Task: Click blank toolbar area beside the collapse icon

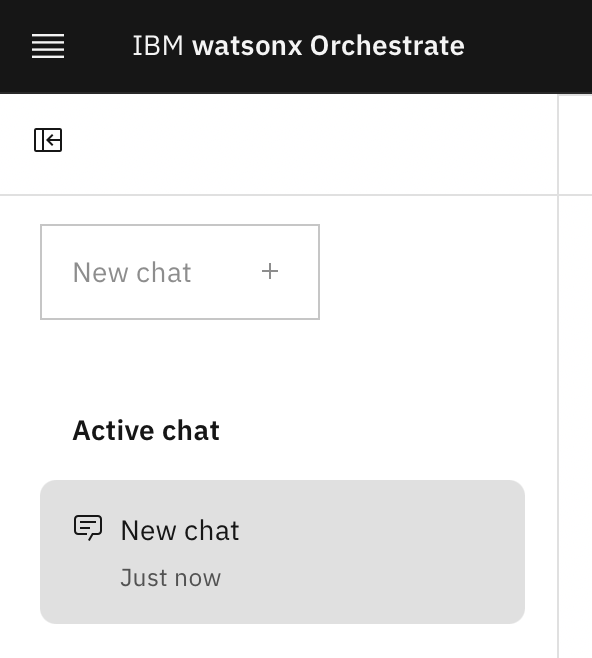Action: 294,144
